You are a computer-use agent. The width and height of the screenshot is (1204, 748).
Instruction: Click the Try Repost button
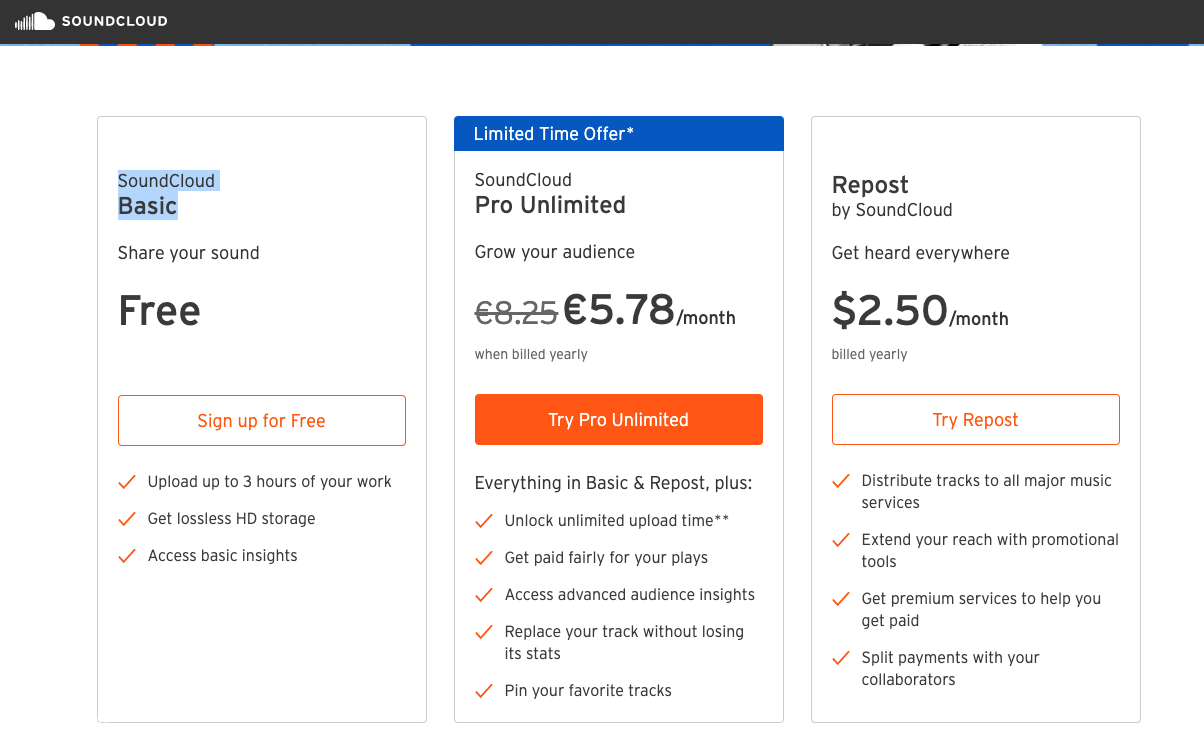976,419
